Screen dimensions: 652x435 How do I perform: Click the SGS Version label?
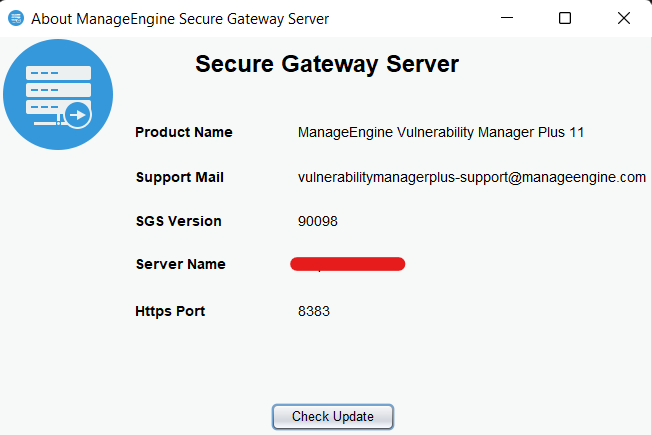pyautogui.click(x=179, y=221)
